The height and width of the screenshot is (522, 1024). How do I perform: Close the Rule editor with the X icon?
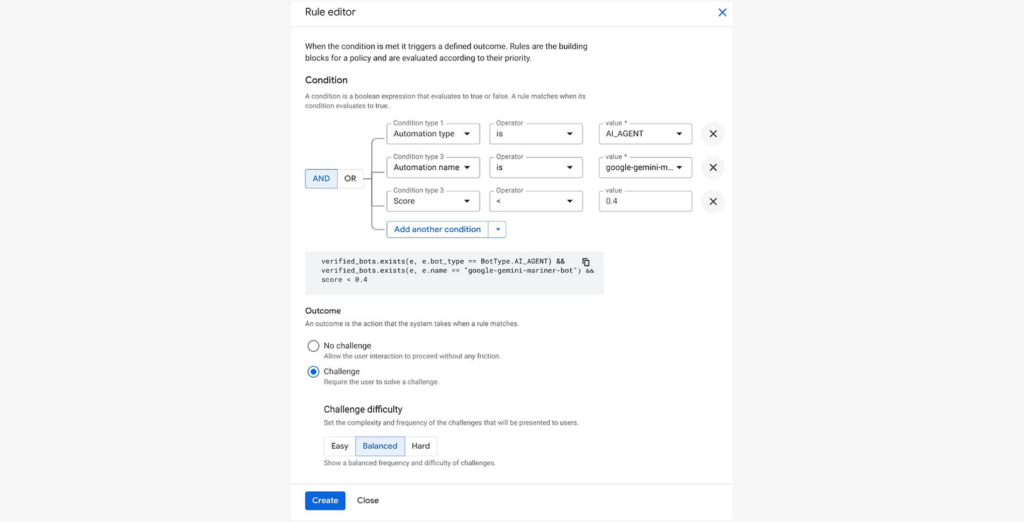point(723,12)
